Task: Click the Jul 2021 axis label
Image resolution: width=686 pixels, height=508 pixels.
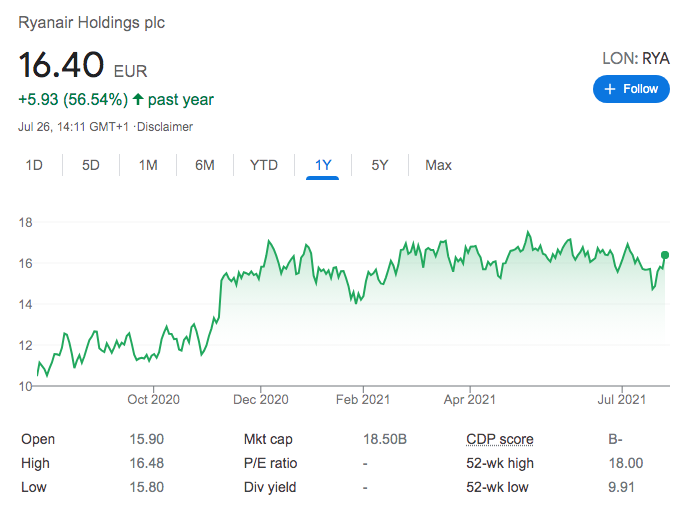Action: [x=622, y=399]
